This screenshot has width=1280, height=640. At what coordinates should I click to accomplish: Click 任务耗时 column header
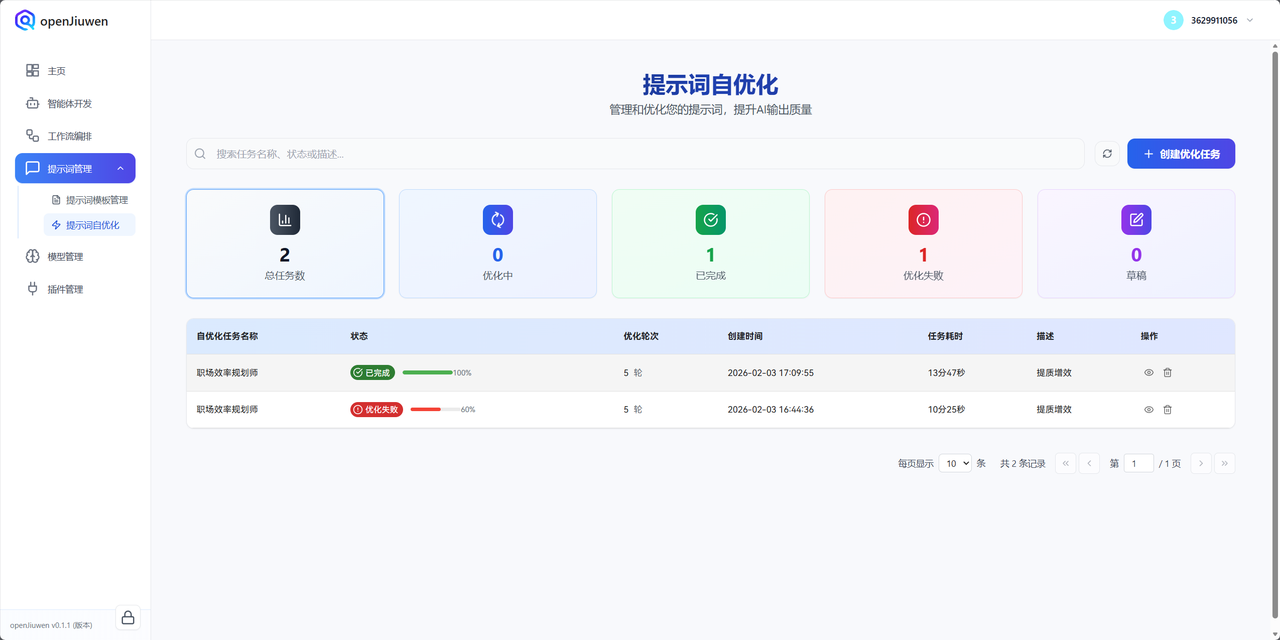pos(946,336)
